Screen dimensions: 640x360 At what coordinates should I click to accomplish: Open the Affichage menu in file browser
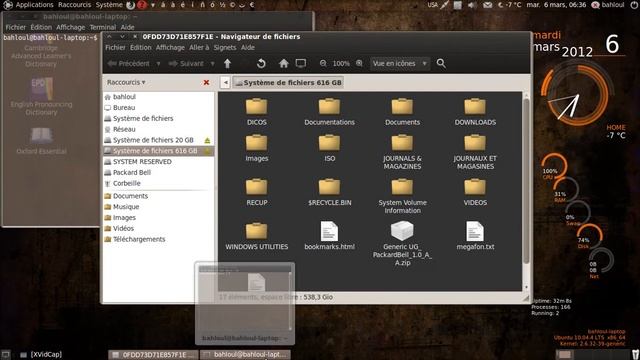click(170, 47)
